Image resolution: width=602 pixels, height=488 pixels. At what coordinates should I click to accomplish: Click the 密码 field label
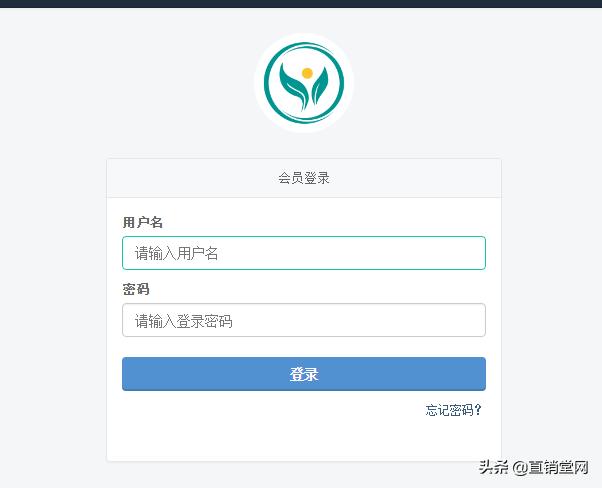coord(136,289)
